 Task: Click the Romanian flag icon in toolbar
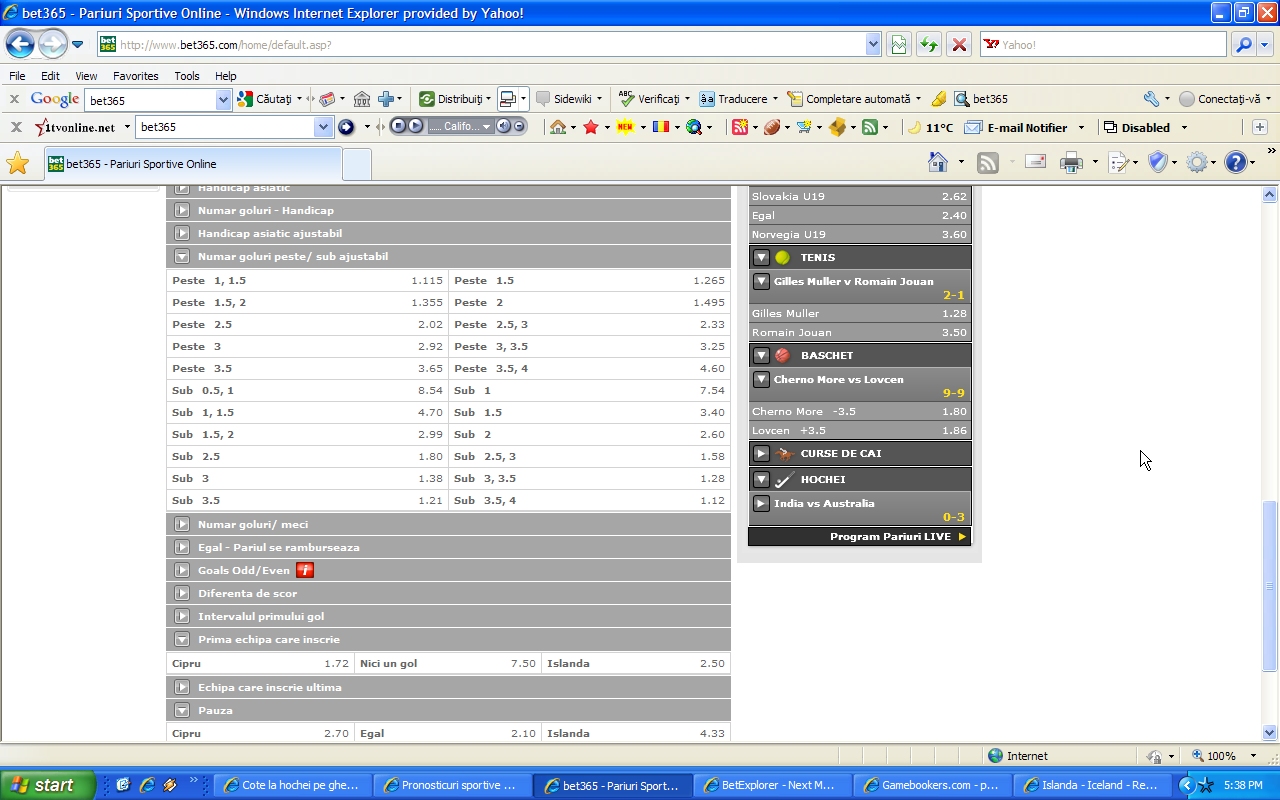pyautogui.click(x=661, y=127)
